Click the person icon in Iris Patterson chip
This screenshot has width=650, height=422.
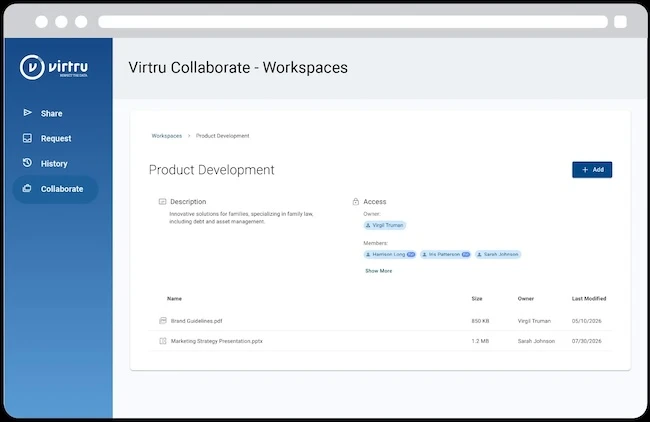coord(424,255)
